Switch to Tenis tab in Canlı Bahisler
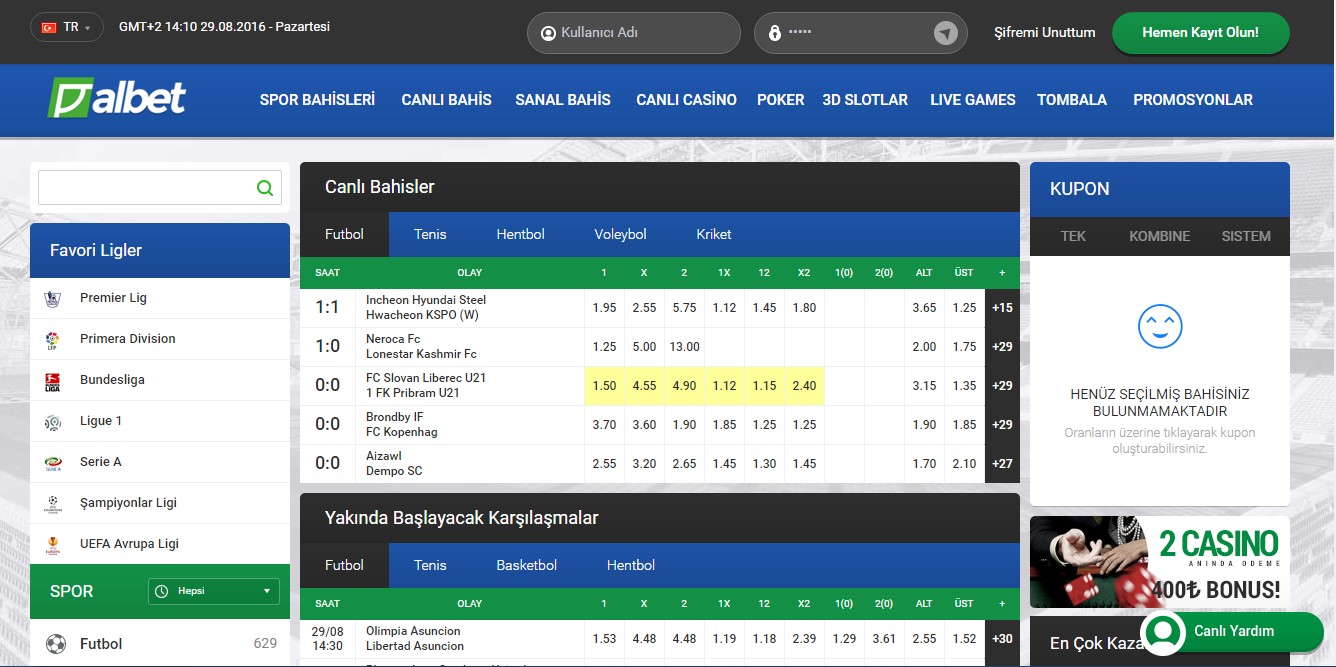 click(430, 234)
